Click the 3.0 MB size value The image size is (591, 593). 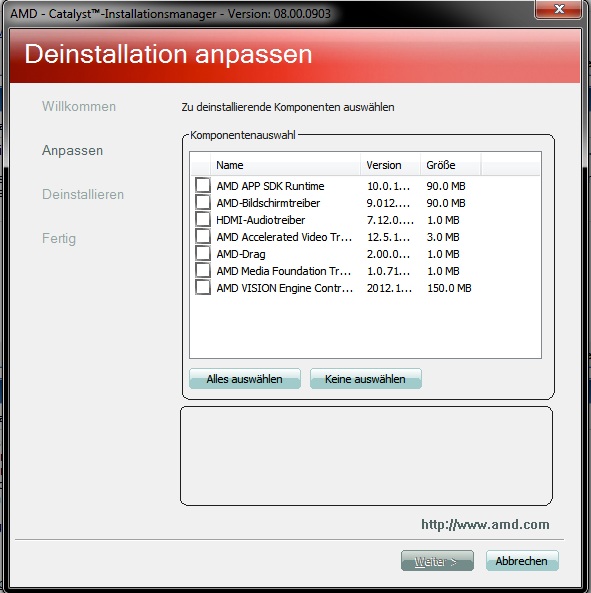point(443,237)
